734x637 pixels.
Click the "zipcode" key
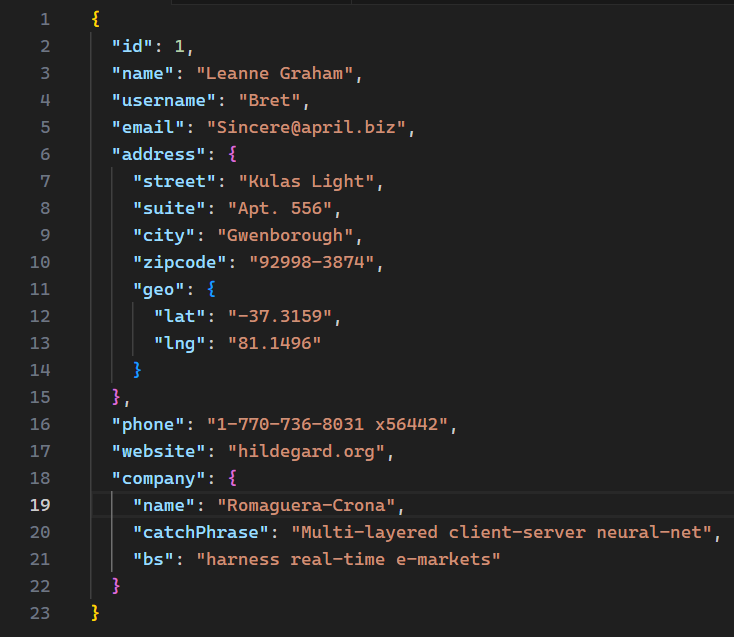(x=180, y=263)
